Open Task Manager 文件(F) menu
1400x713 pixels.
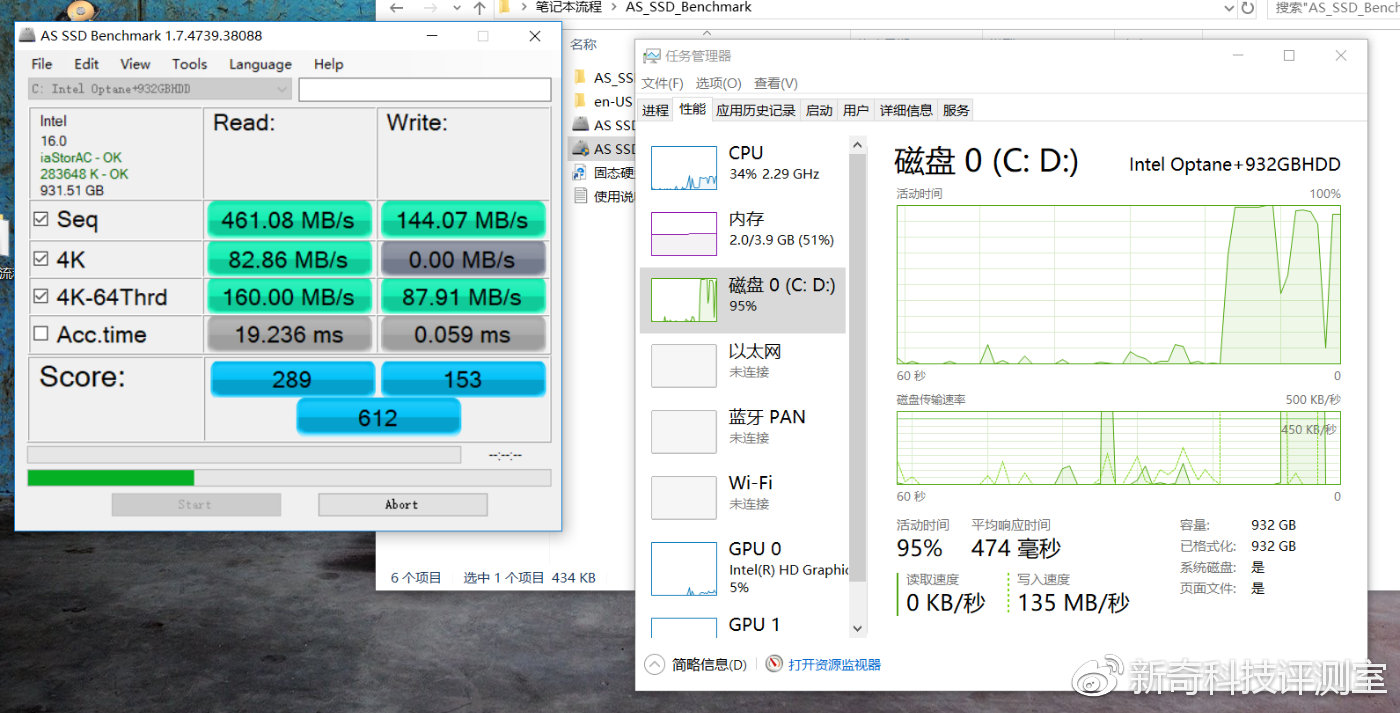(663, 83)
